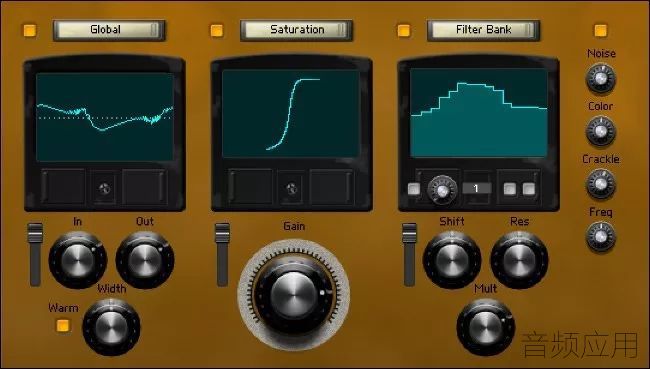Open the Saturation mode selector
The width and height of the screenshot is (650, 369).
(296, 30)
